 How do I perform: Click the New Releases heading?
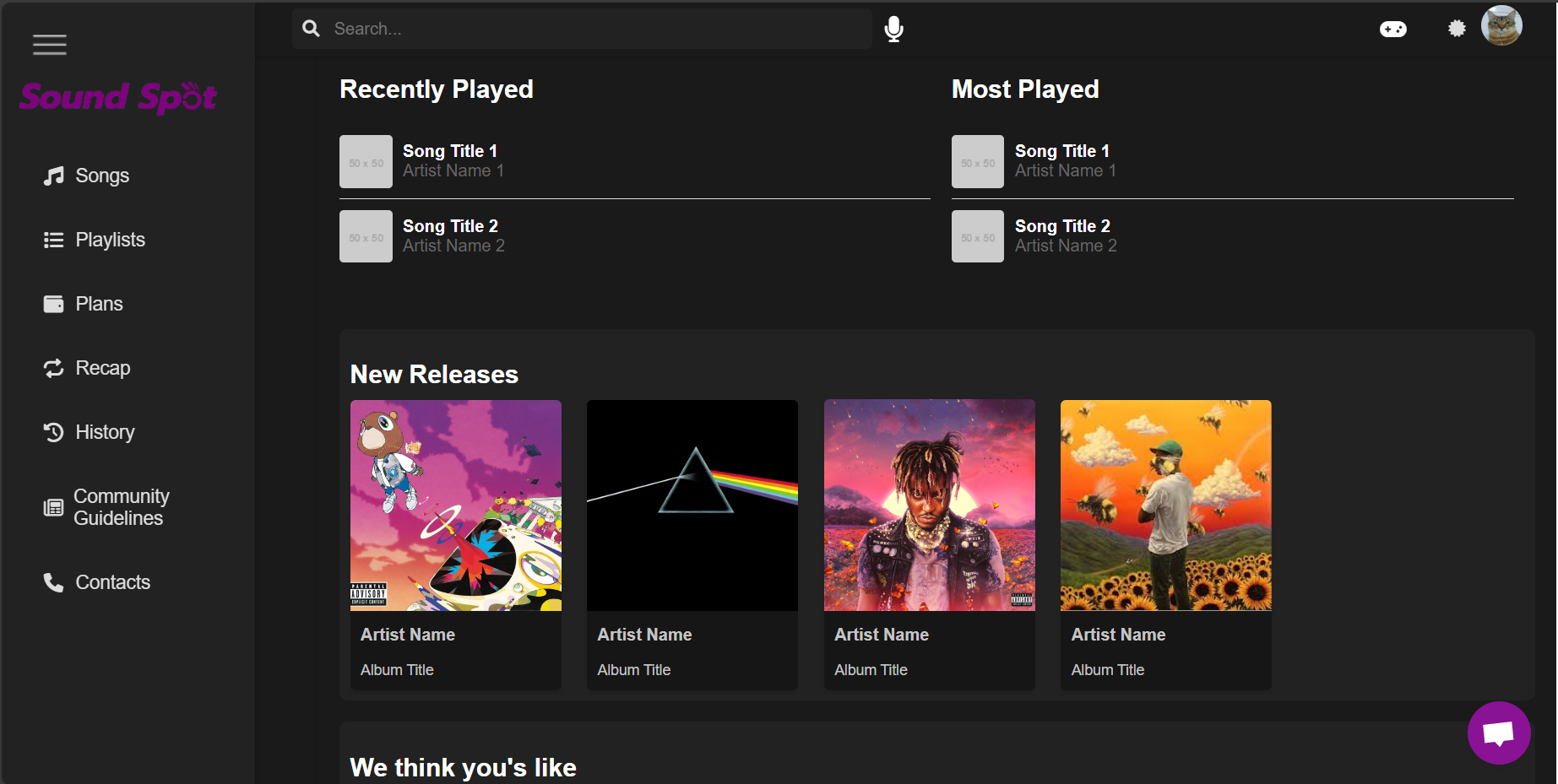pos(434,375)
